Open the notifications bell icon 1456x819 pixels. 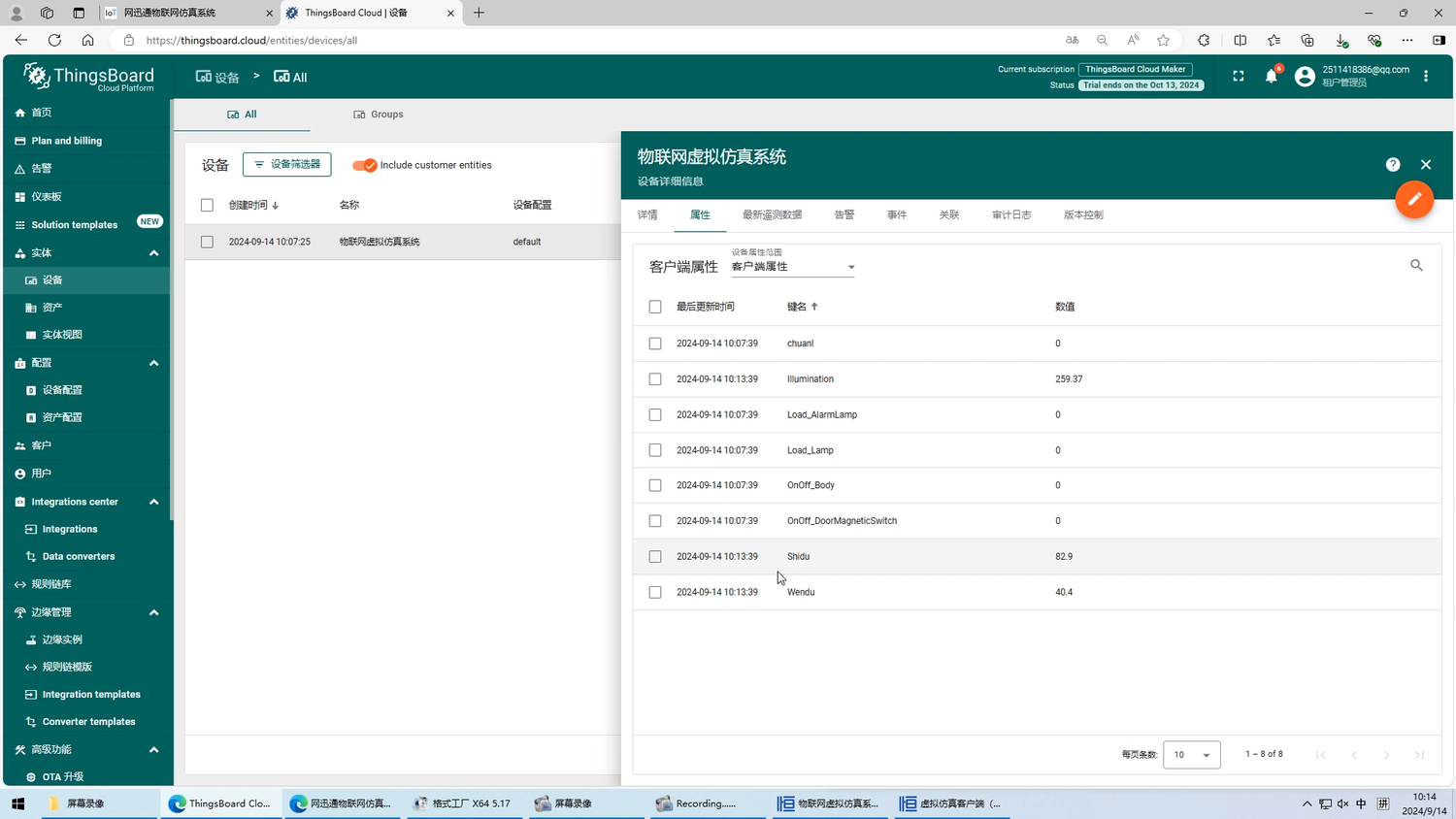[x=1271, y=77]
